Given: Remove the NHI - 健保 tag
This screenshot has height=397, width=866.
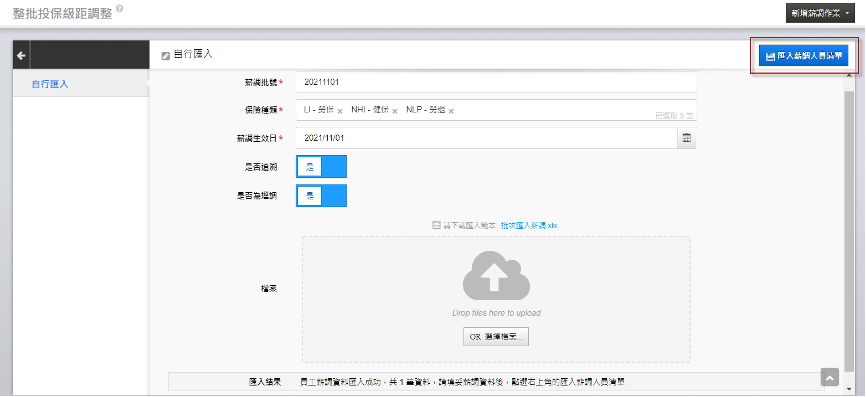Looking at the screenshot, I should click(x=394, y=111).
